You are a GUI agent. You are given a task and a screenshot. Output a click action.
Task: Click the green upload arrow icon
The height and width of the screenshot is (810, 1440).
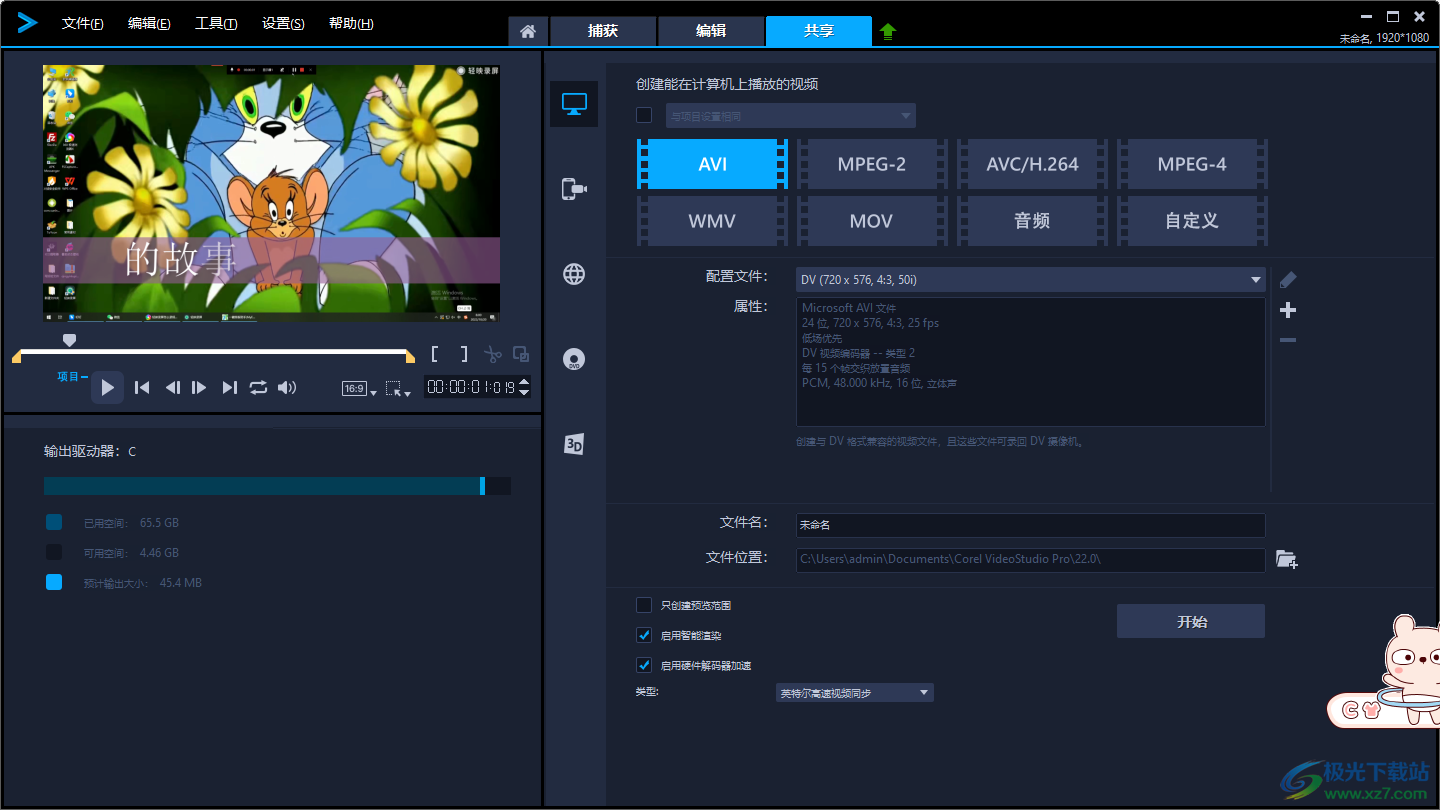[x=888, y=31]
